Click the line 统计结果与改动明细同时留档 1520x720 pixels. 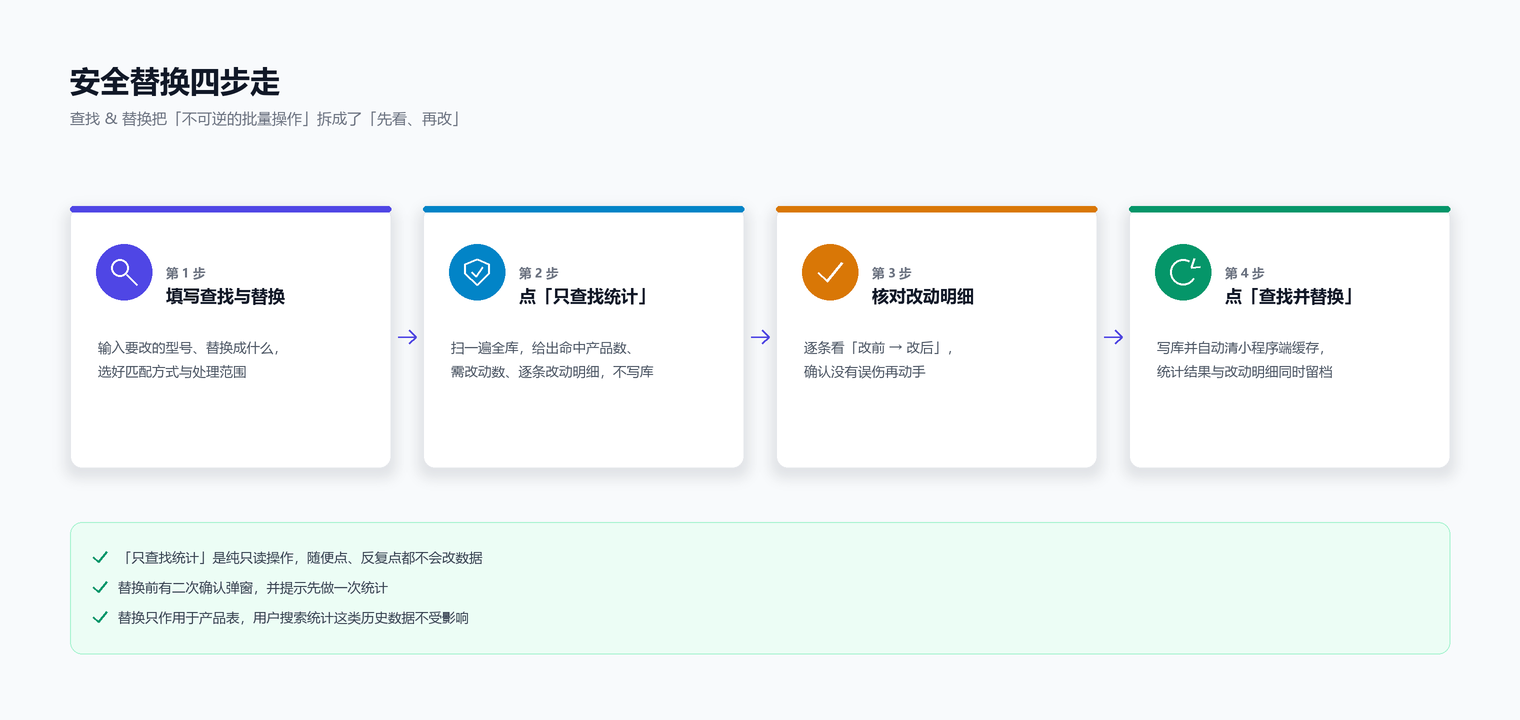[1245, 372]
